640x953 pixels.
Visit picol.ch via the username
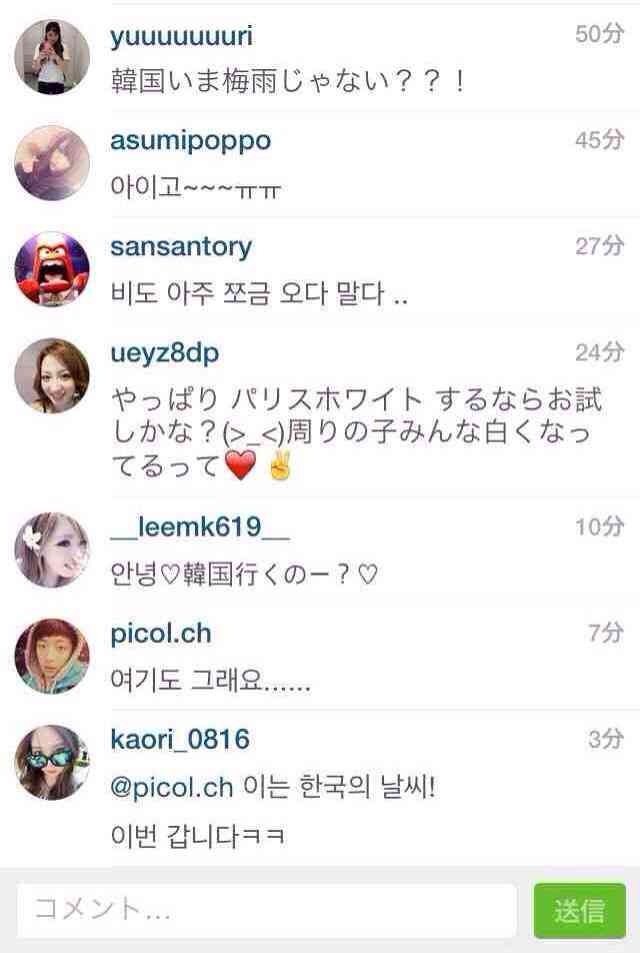tap(160, 634)
